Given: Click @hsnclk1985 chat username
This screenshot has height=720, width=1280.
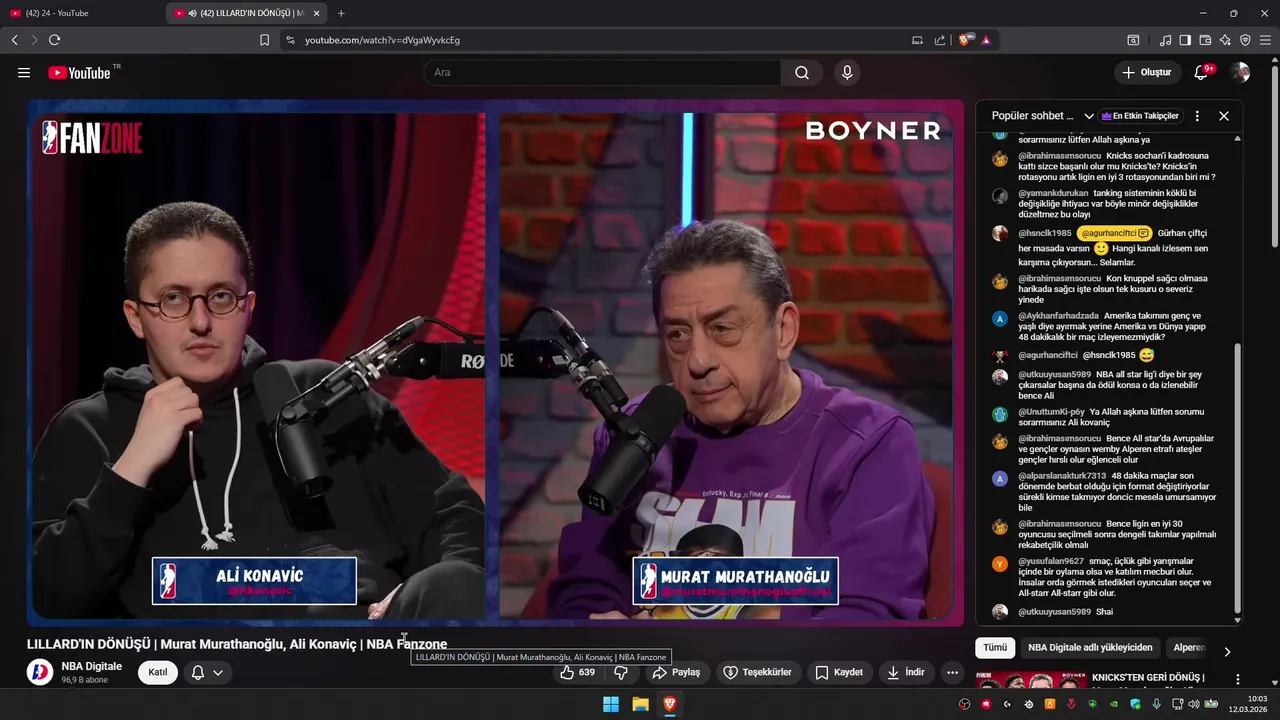Looking at the screenshot, I should point(1044,233).
